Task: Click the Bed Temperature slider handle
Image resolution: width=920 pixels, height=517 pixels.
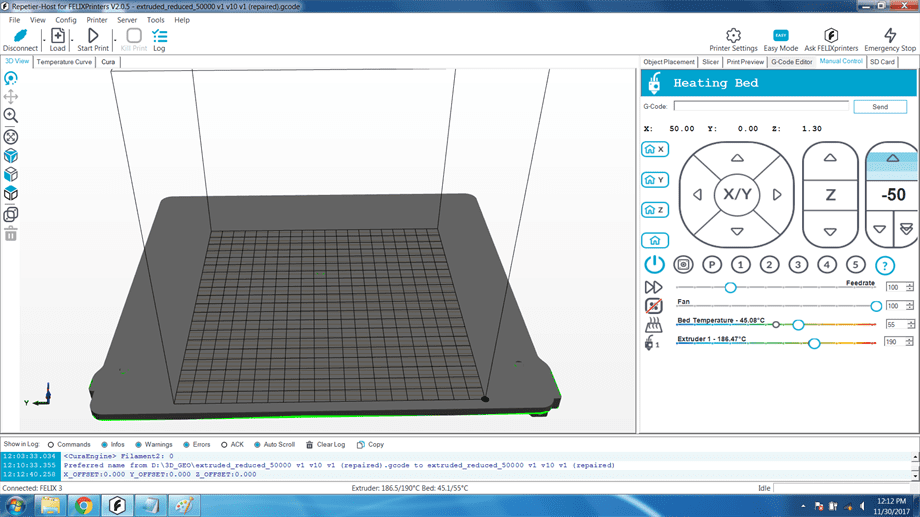Action: click(x=798, y=325)
